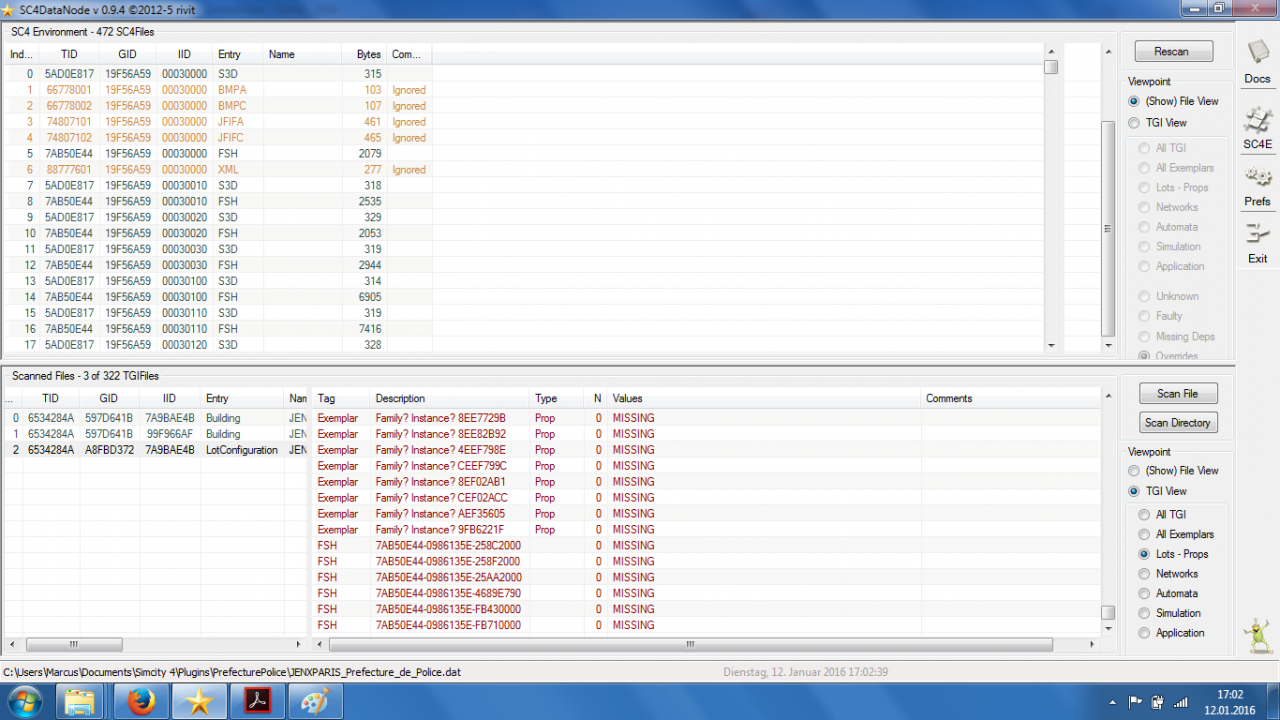This screenshot has height=720, width=1280.
Task: Choose lower Networks radio option
Action: [1144, 574]
